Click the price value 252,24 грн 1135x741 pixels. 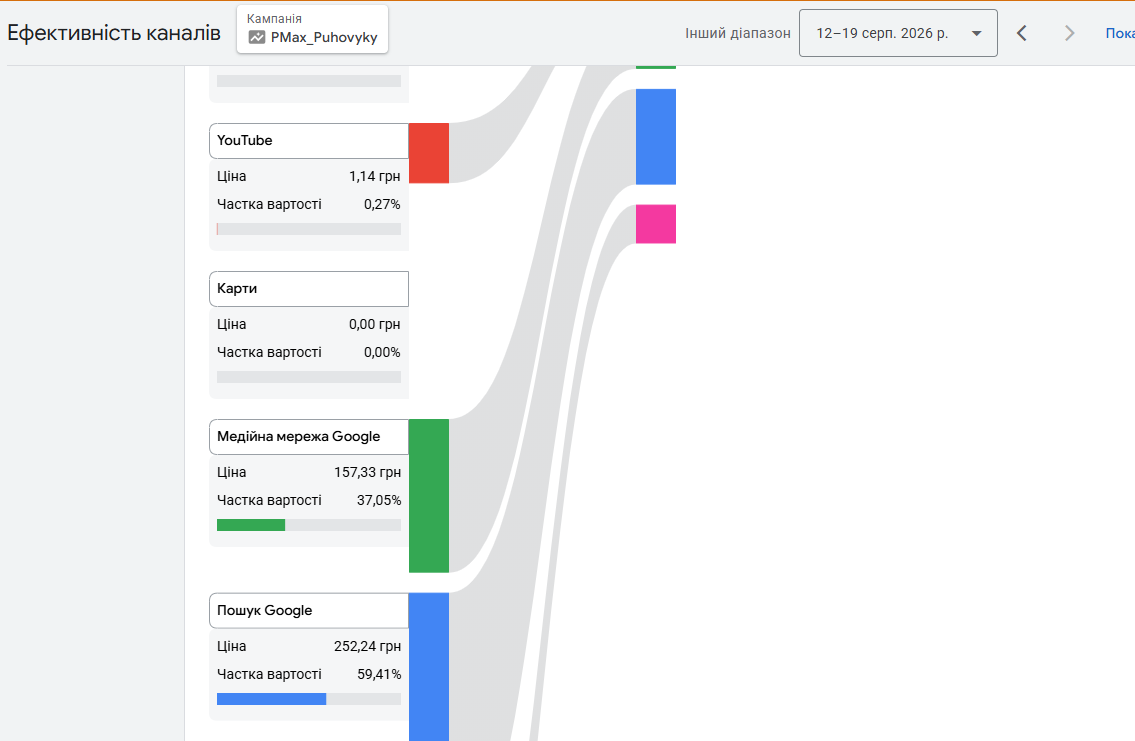pos(367,646)
